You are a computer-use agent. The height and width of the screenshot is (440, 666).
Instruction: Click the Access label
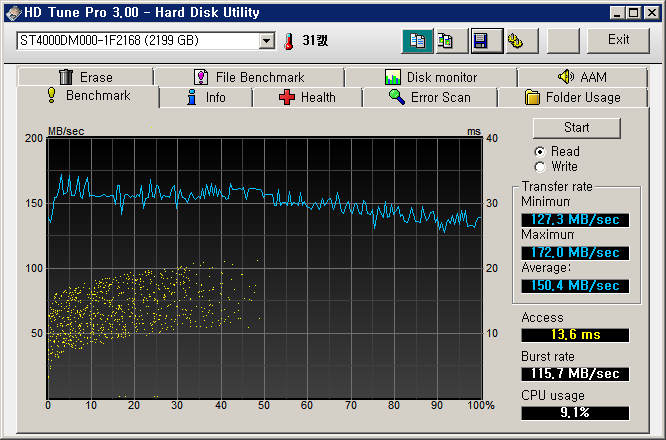tap(542, 318)
